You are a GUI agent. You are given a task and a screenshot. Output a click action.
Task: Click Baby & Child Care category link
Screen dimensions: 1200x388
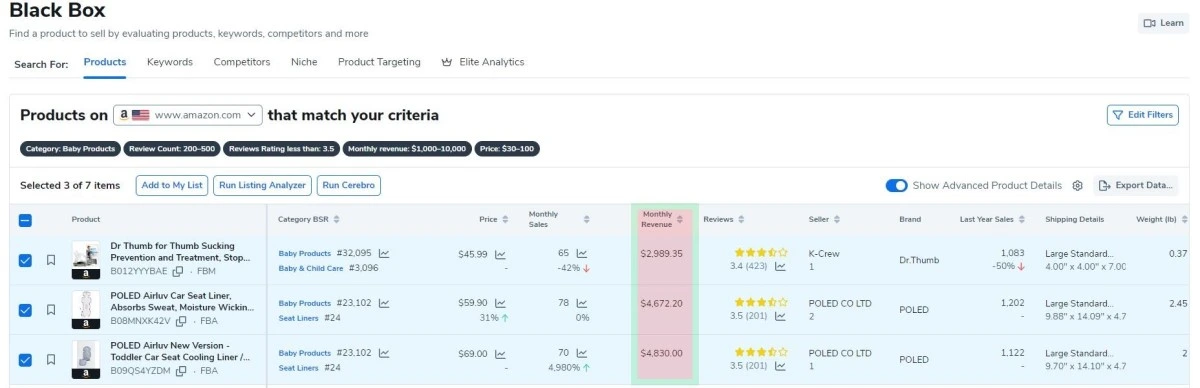(x=311, y=268)
